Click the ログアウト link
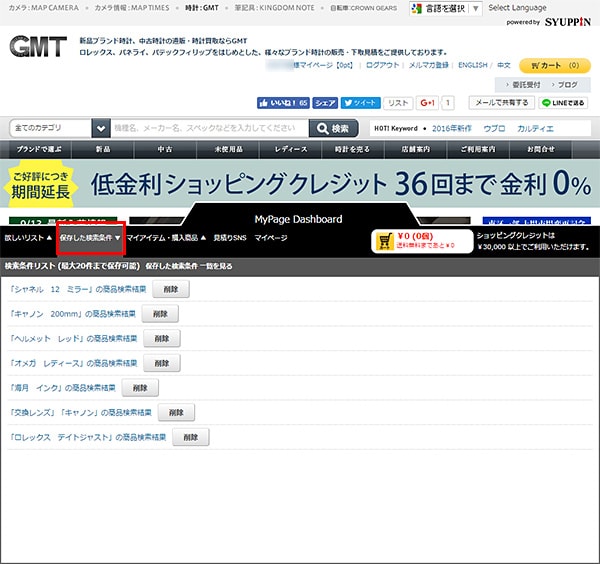Screen dimensions: 600x564 [x=382, y=65]
